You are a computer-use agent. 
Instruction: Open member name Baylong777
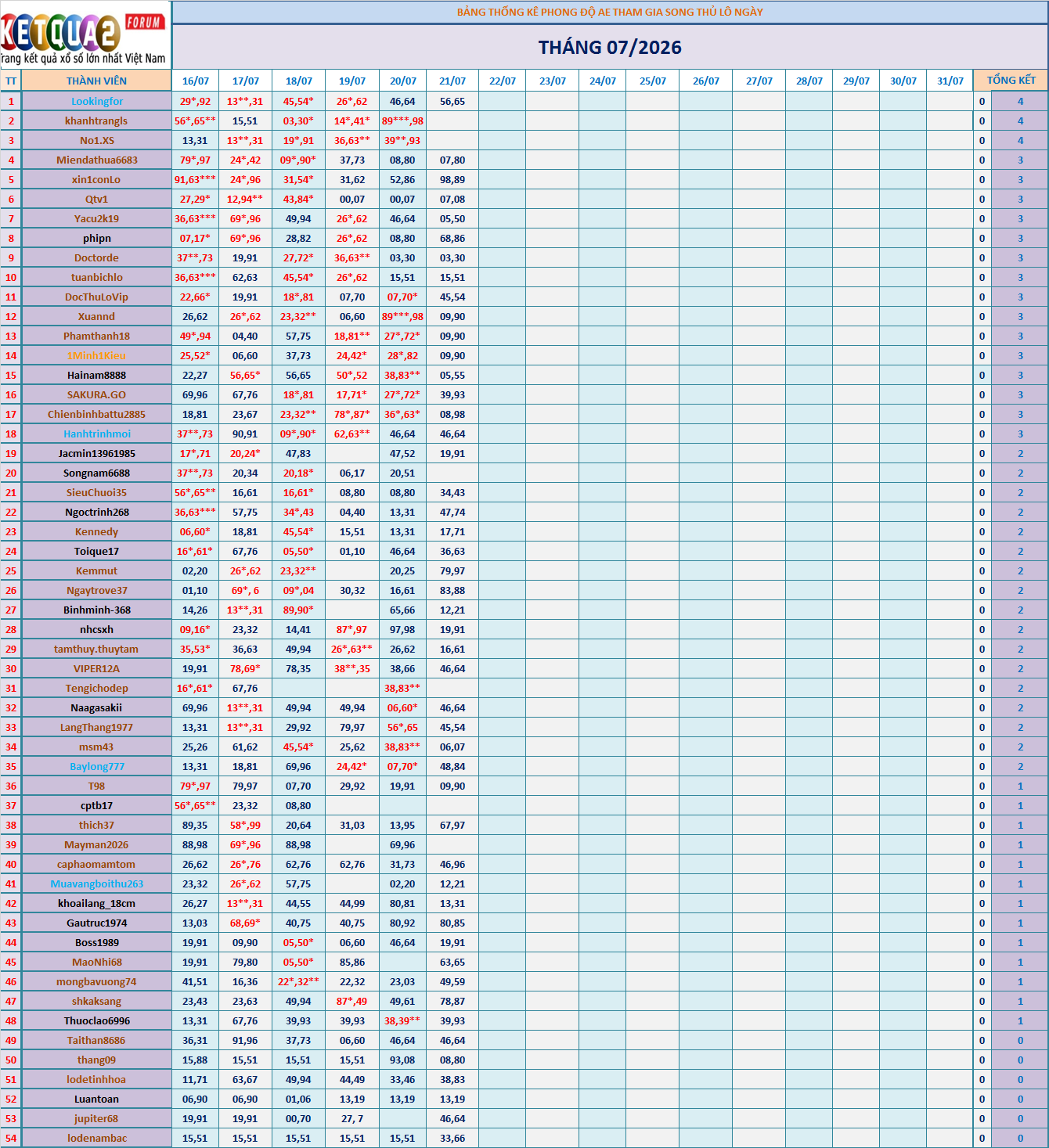point(97,766)
